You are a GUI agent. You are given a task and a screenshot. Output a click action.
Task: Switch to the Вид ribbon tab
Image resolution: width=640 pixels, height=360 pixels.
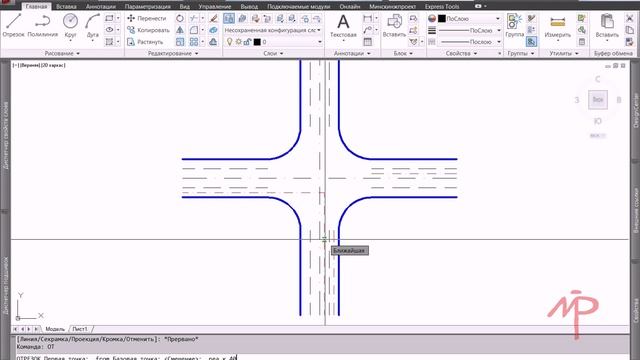(184, 7)
